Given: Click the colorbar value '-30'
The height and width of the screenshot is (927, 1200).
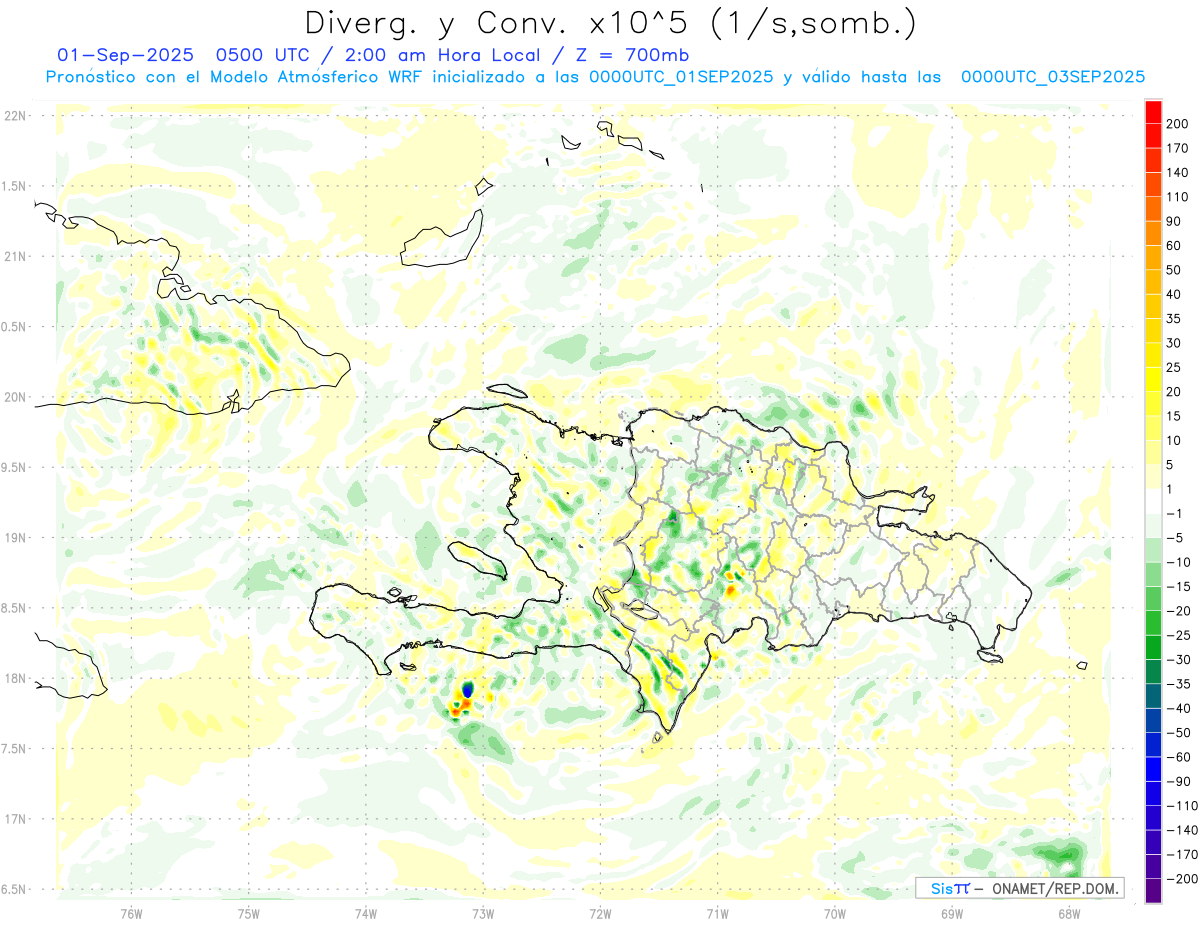Looking at the screenshot, I should pos(1178,659).
